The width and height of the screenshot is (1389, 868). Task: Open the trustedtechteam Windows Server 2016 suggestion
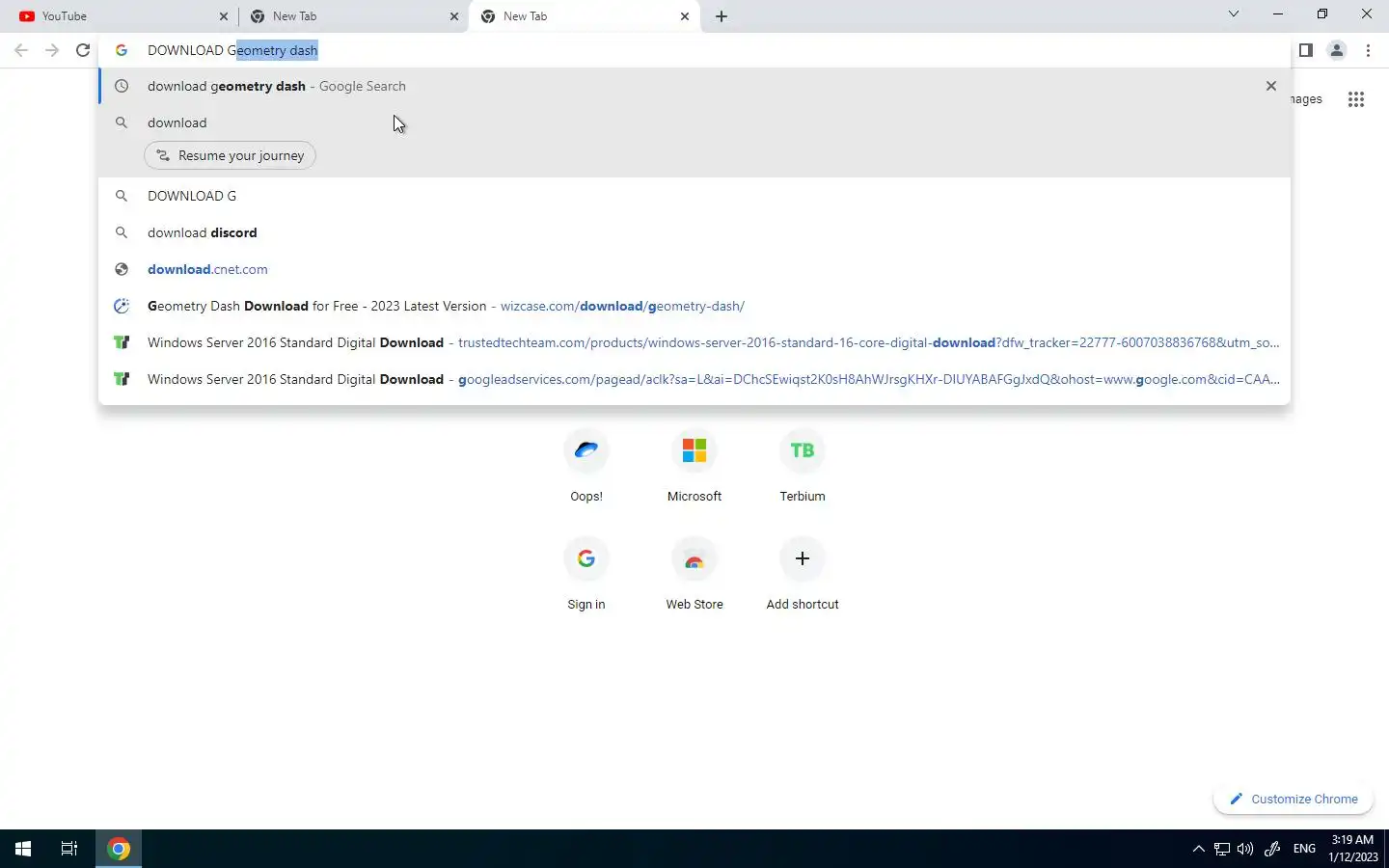point(694,342)
